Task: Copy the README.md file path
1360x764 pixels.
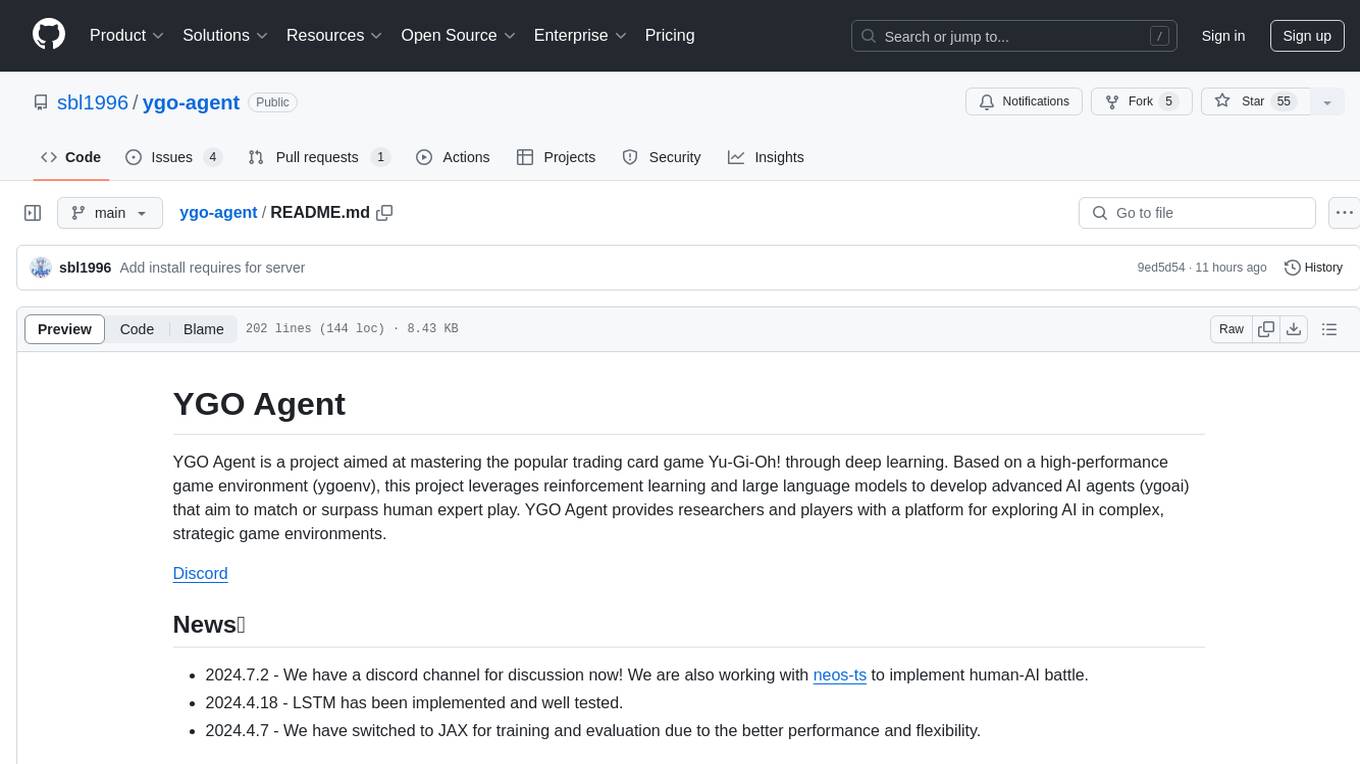Action: click(385, 213)
